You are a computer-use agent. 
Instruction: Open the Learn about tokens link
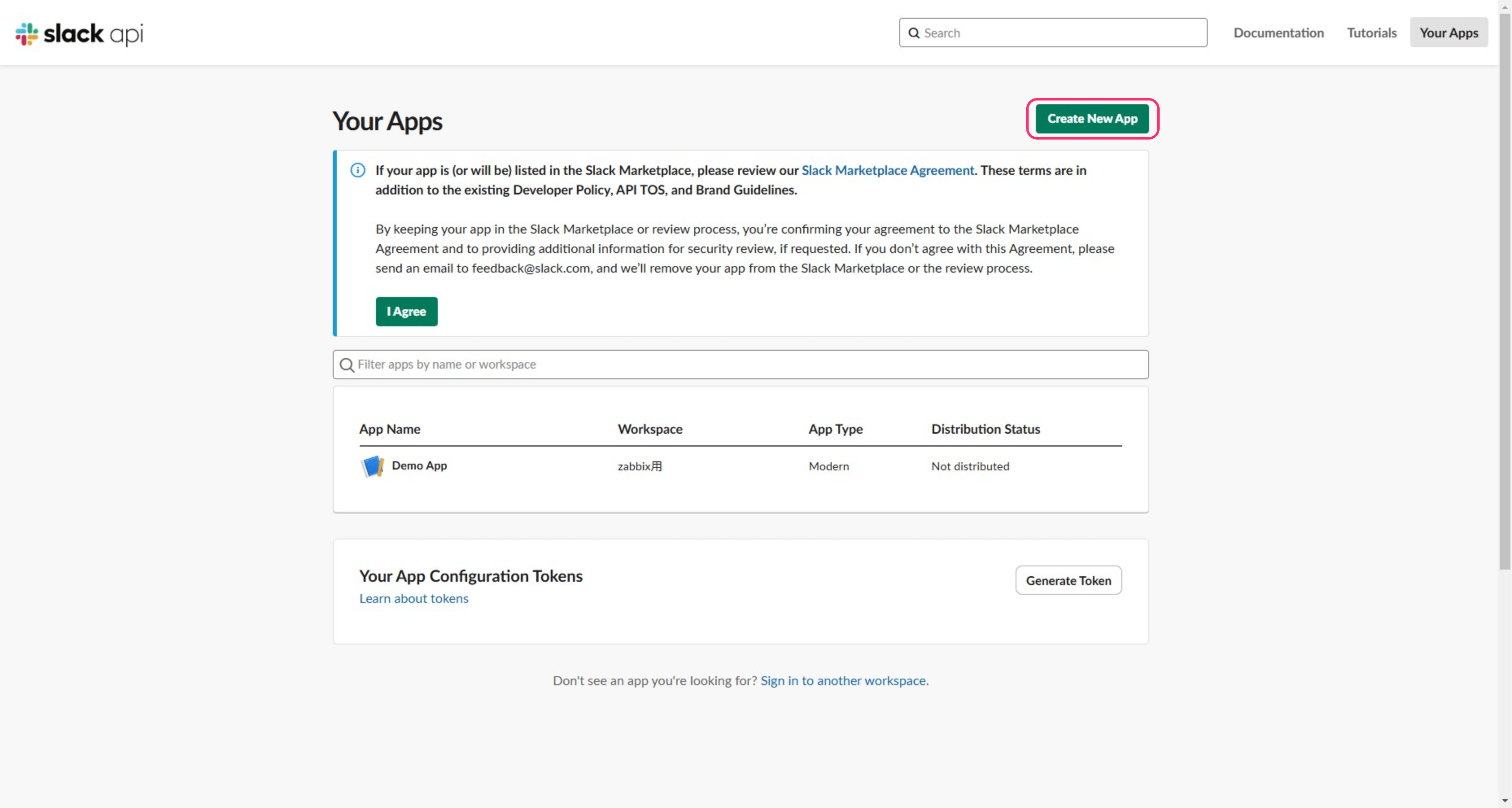coord(414,598)
